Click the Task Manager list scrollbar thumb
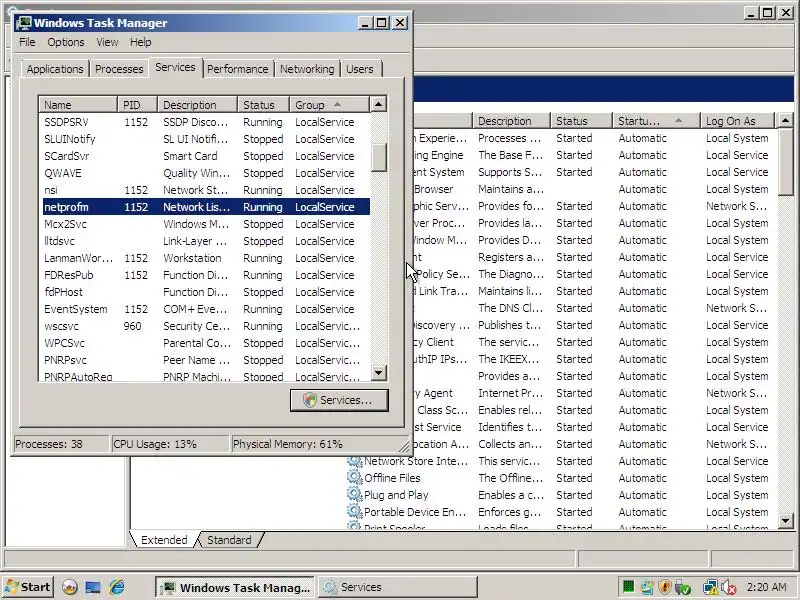The image size is (800, 600). [x=378, y=157]
